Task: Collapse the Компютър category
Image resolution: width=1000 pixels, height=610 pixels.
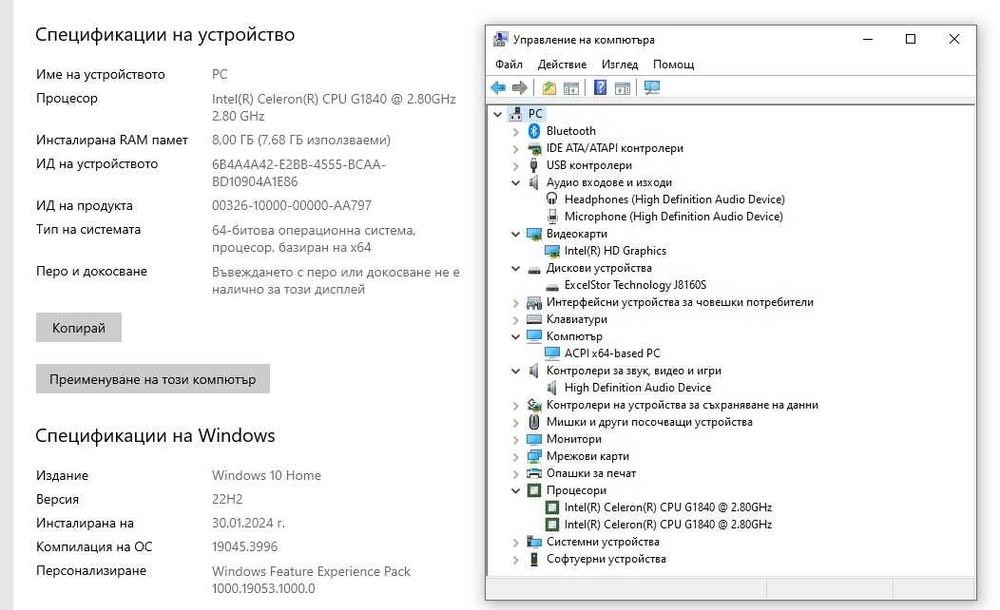Action: coord(516,336)
